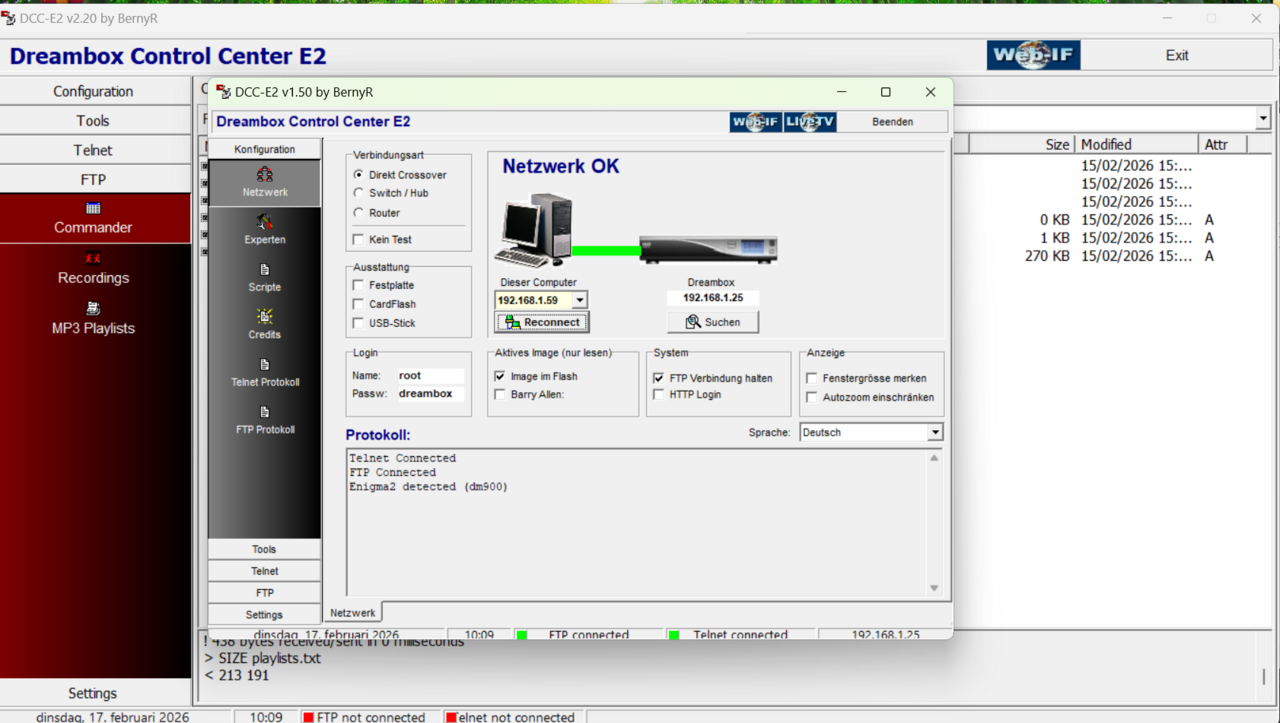Viewport: 1280px width, 723px height.
Task: Open the Tools section in the sidebar
Action: (x=264, y=548)
